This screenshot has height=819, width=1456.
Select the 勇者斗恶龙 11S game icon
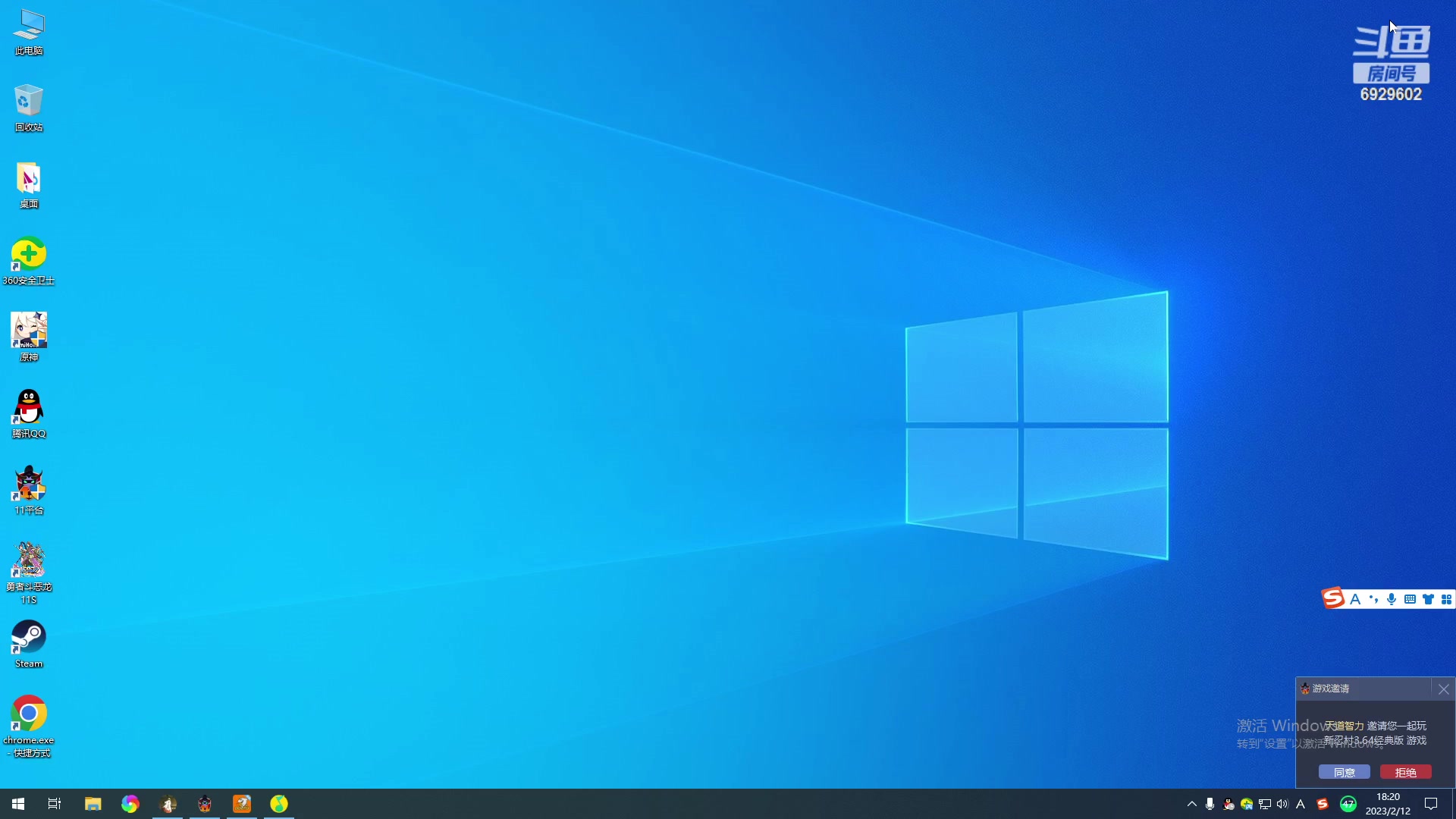tap(29, 574)
